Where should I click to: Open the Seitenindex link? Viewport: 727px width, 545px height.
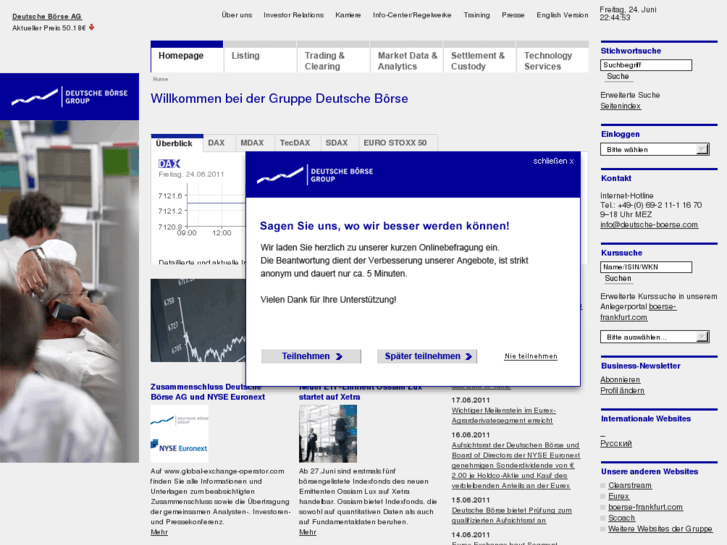pos(620,106)
